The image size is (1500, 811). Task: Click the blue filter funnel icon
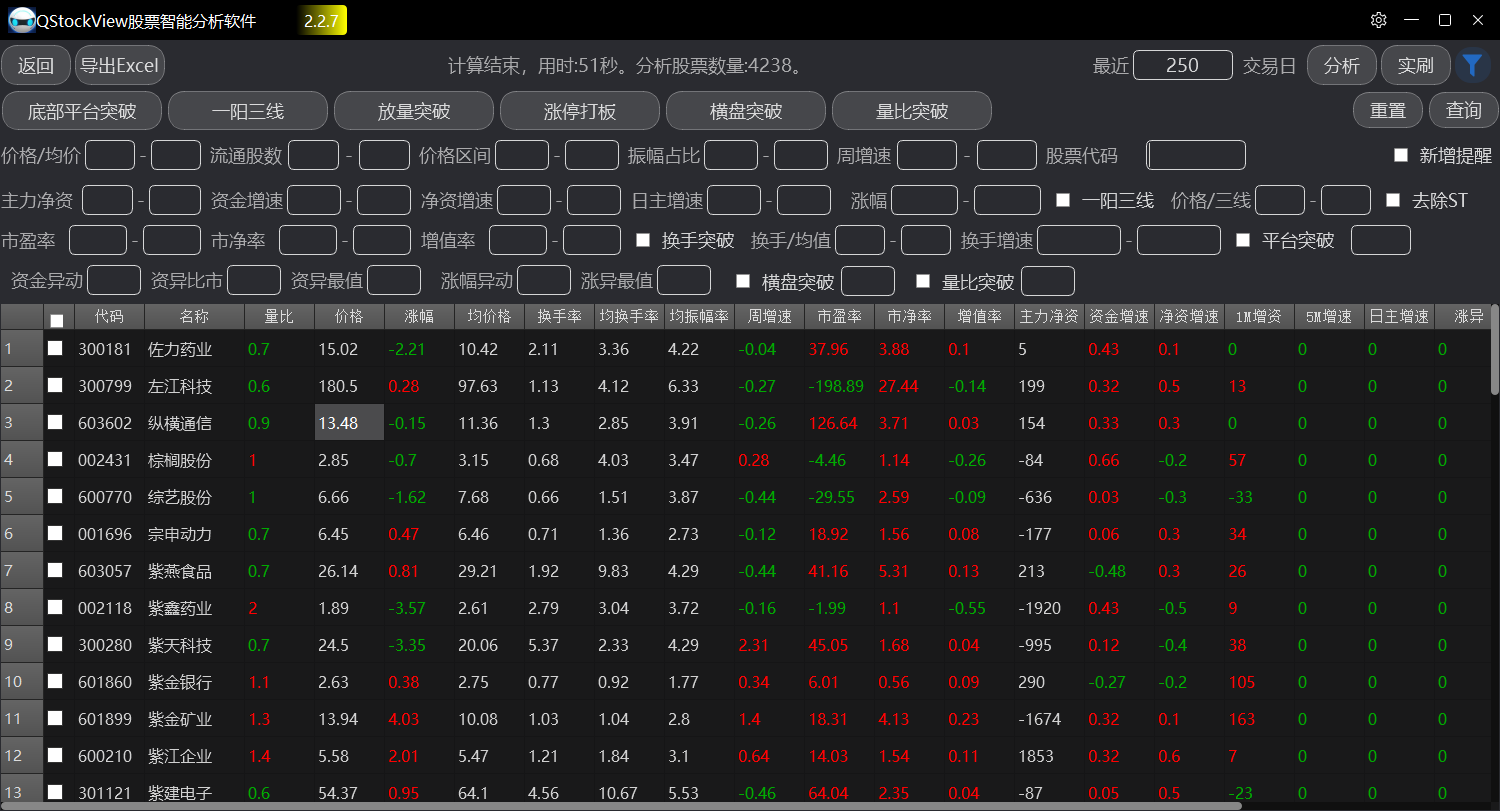(1472, 66)
